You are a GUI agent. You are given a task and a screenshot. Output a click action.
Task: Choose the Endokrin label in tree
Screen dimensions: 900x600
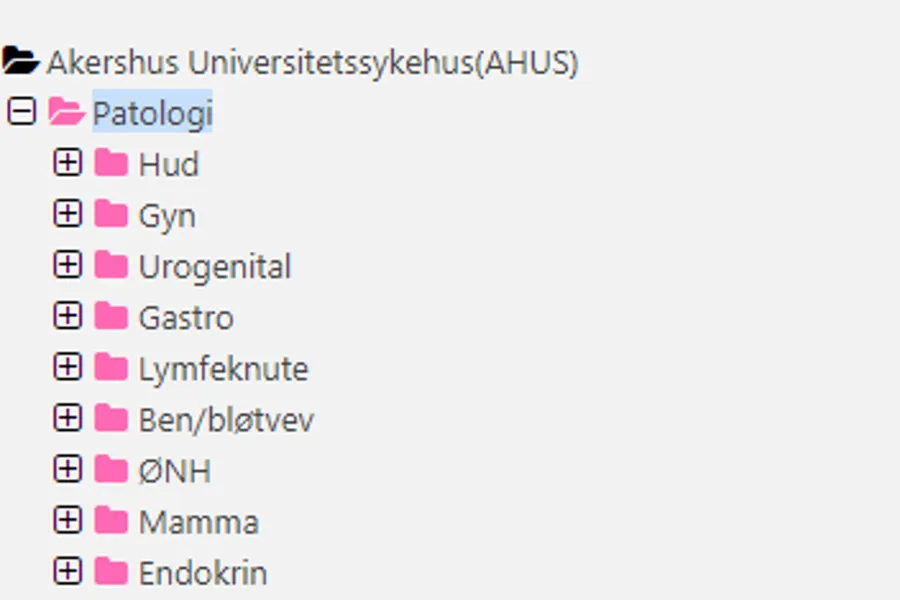(203, 573)
